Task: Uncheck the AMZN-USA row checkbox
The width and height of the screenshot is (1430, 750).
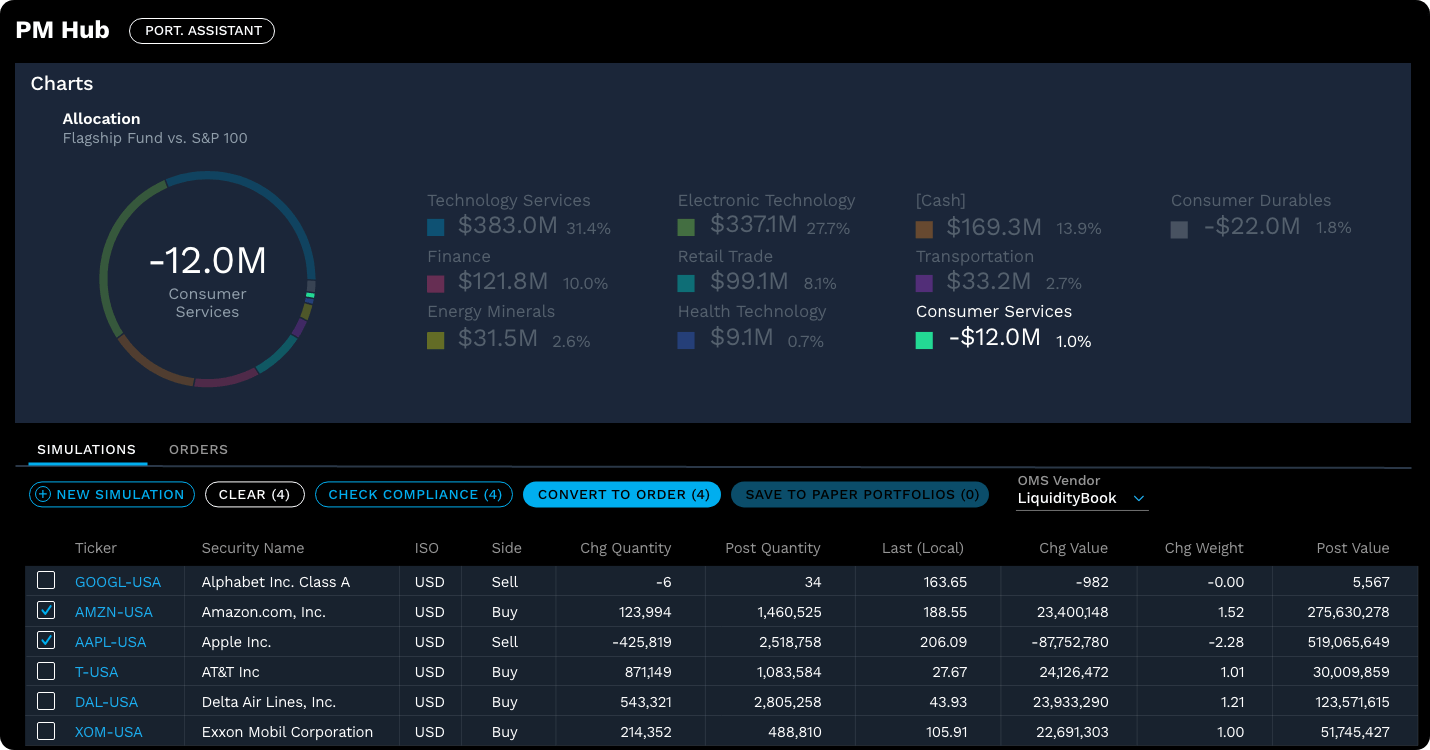Action: pos(45,611)
